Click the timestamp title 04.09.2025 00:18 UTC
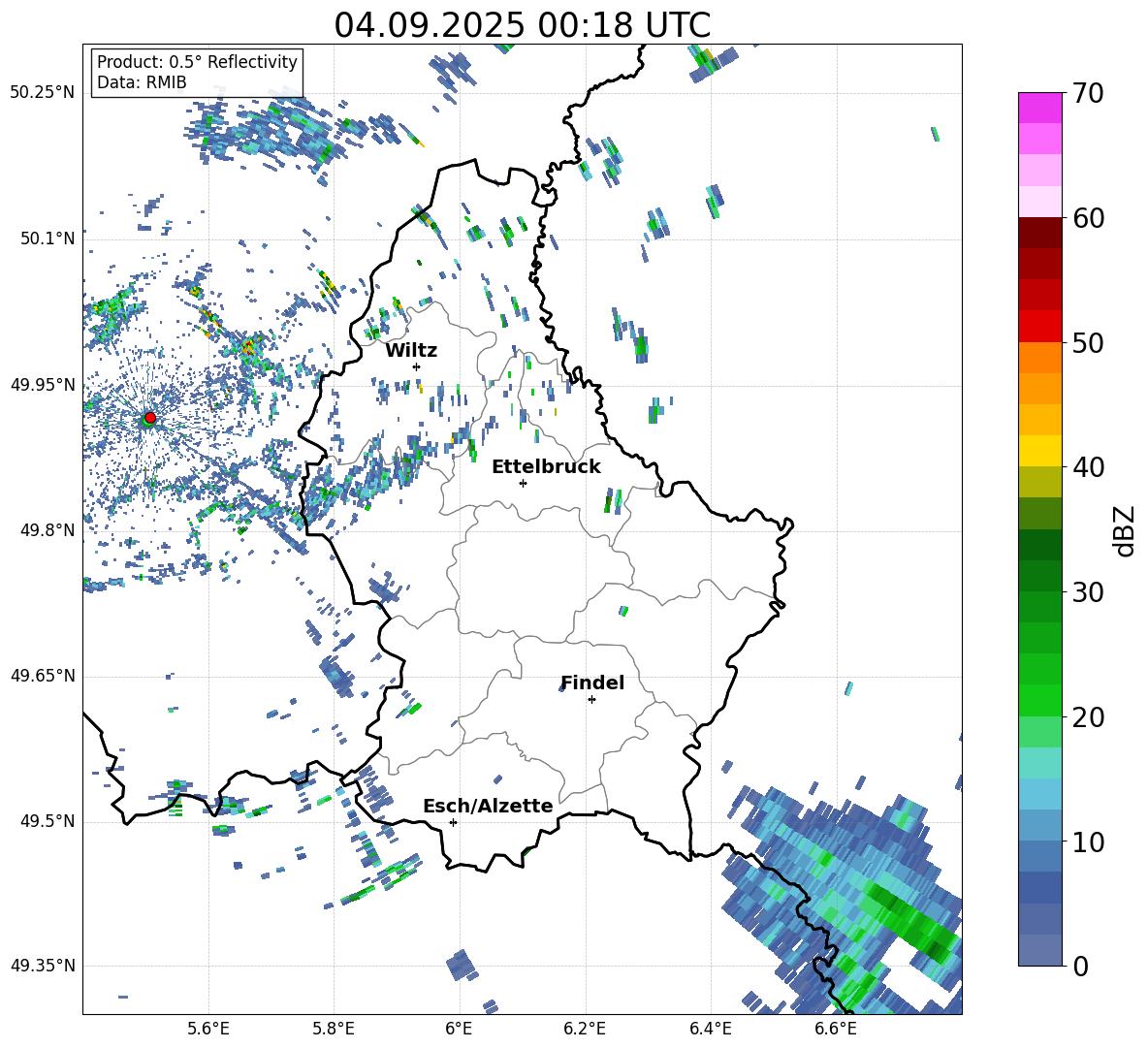The height and width of the screenshot is (1048, 1148). click(x=522, y=25)
